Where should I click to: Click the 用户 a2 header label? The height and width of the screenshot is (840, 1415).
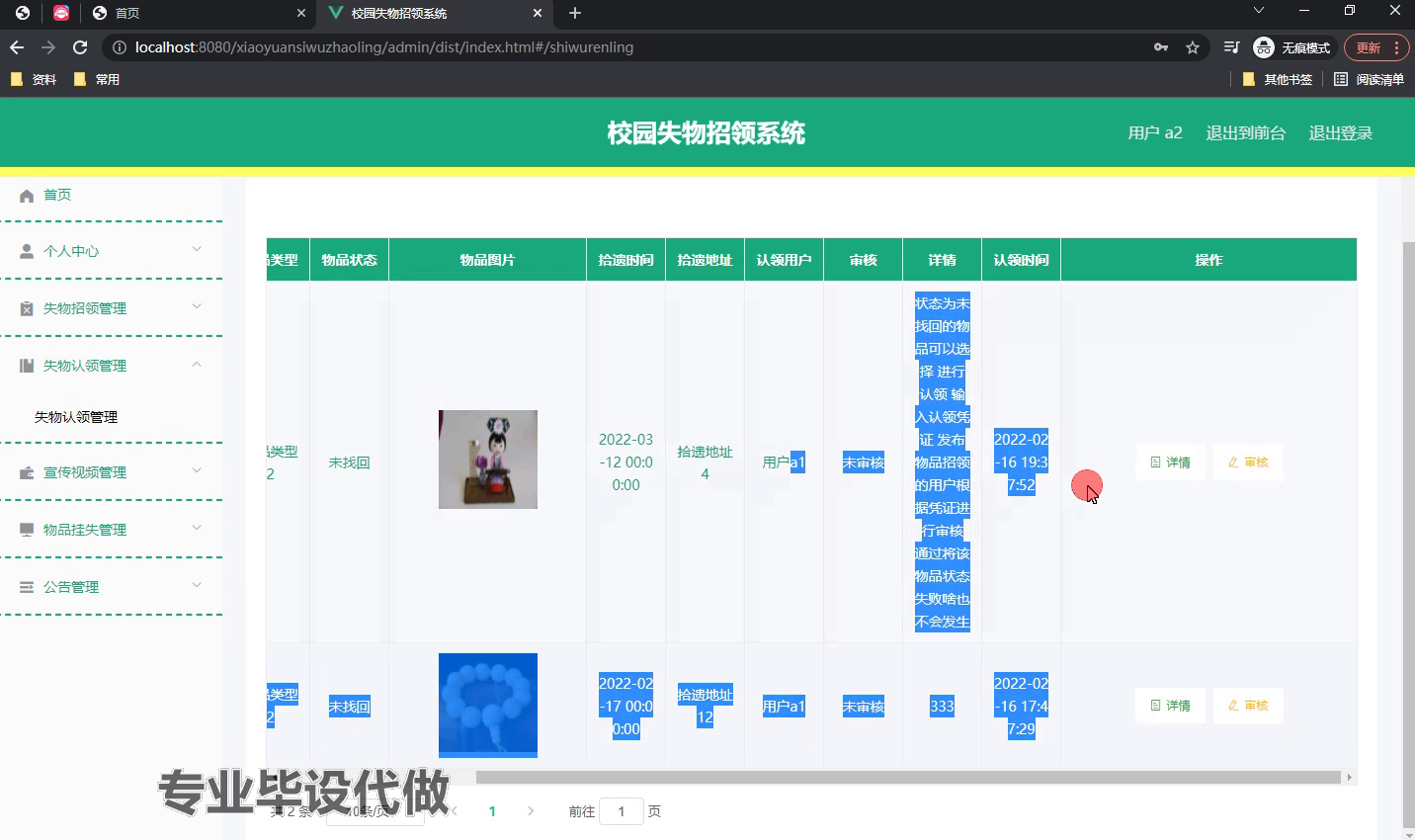coord(1154,133)
